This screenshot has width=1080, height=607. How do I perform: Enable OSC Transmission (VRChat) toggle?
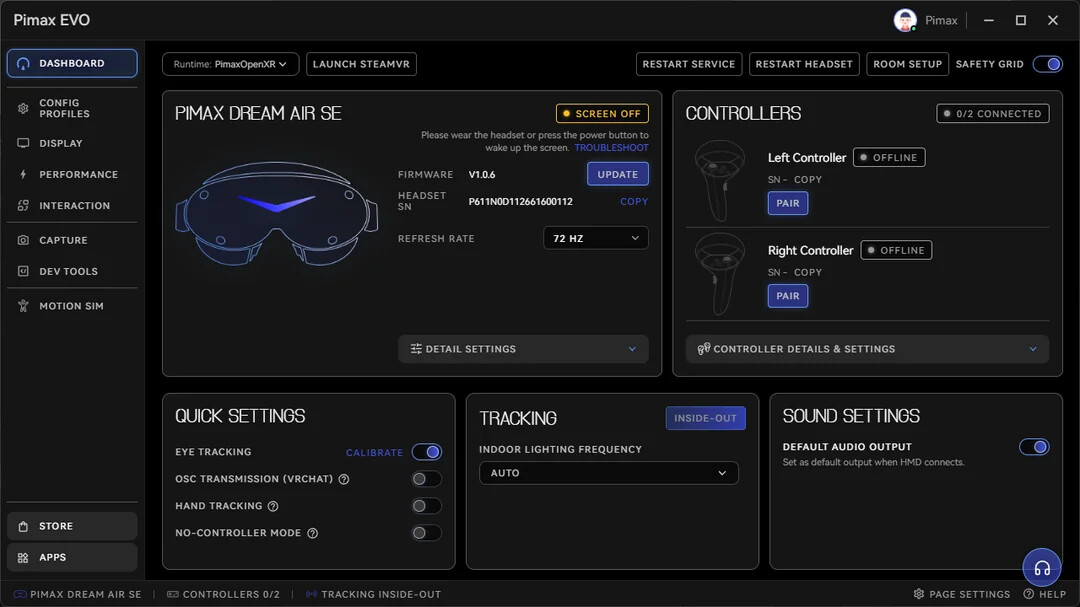[426, 479]
